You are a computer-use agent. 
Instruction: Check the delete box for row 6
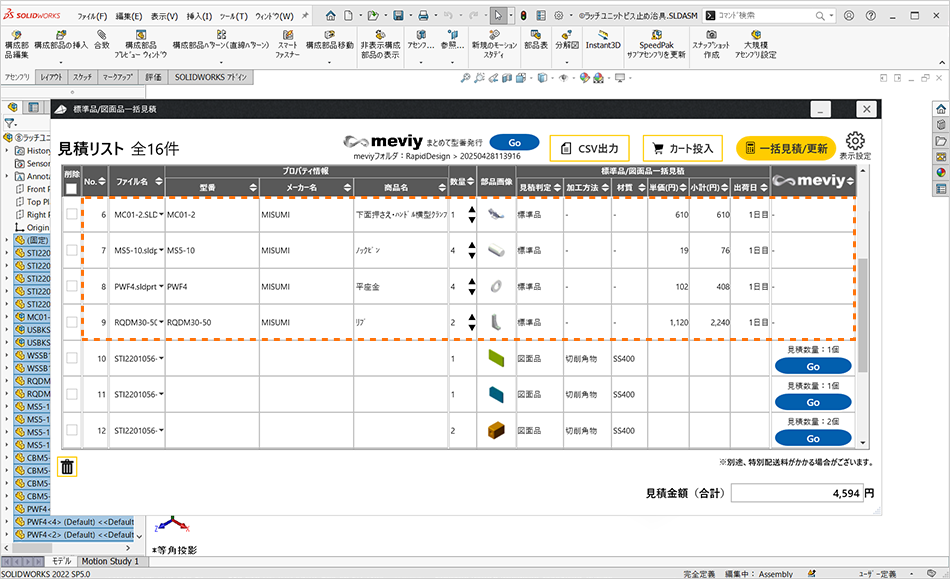point(71,215)
